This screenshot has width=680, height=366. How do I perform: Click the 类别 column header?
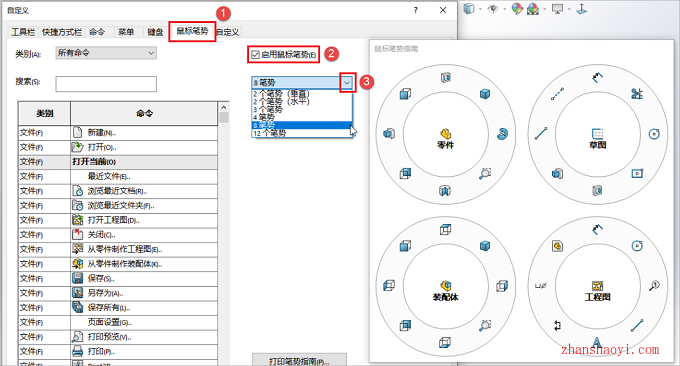tap(44, 114)
